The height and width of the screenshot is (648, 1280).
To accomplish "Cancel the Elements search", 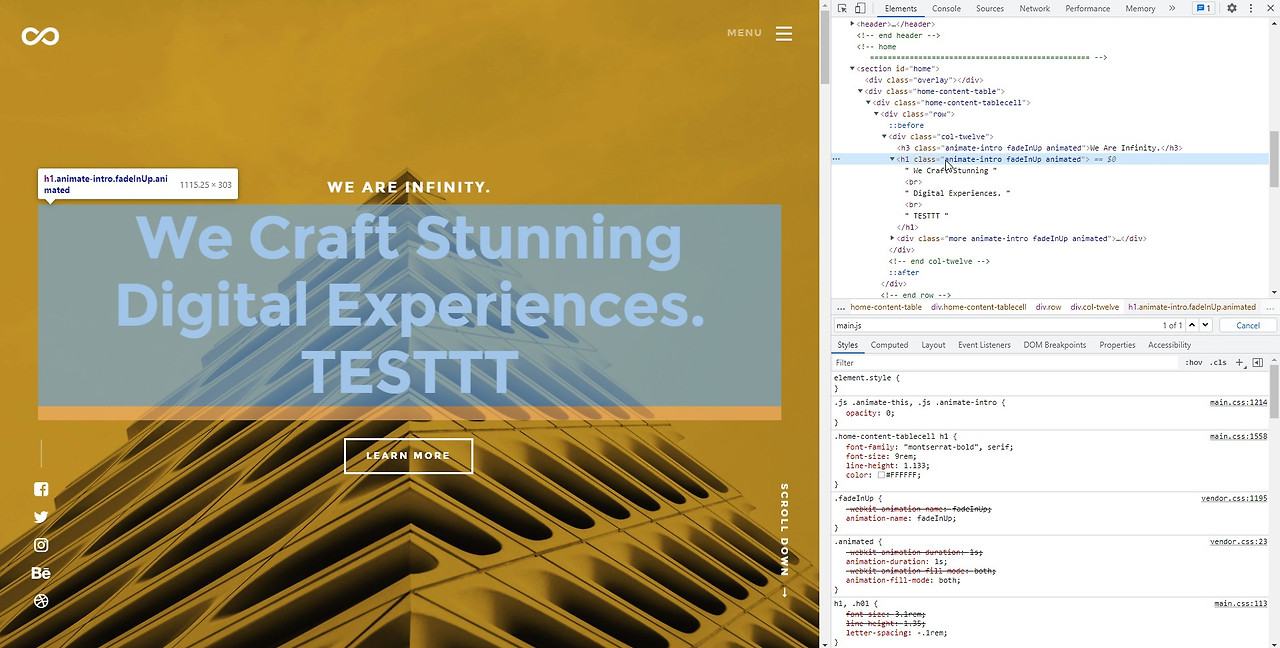I will pyautogui.click(x=1248, y=325).
